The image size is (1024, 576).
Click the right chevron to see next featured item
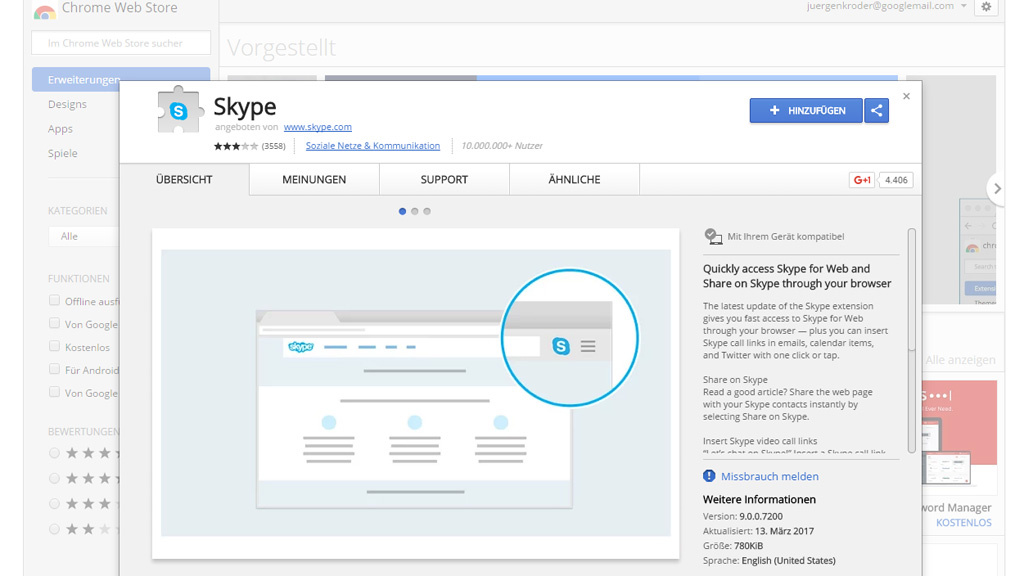(x=997, y=187)
